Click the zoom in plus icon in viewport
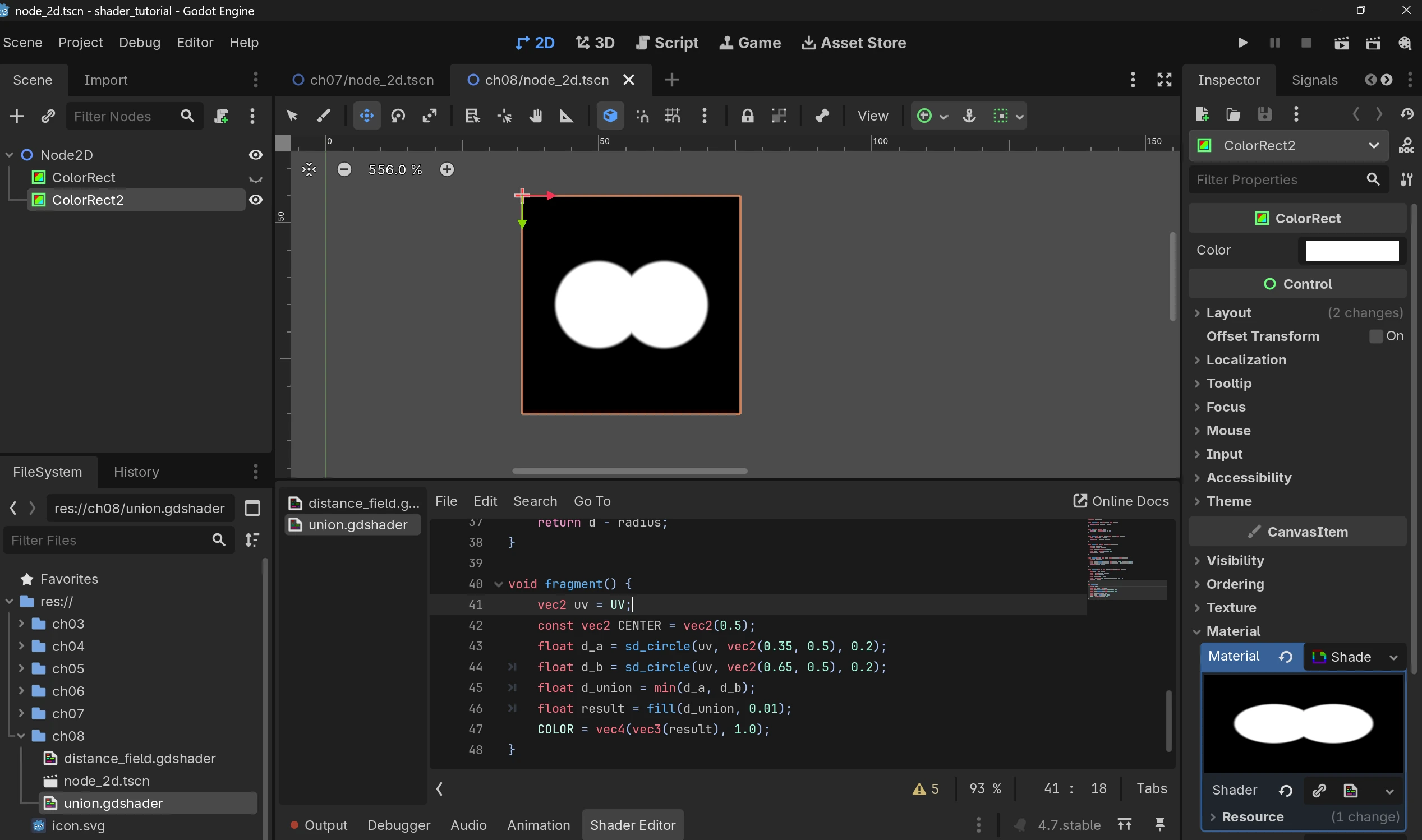 [447, 169]
